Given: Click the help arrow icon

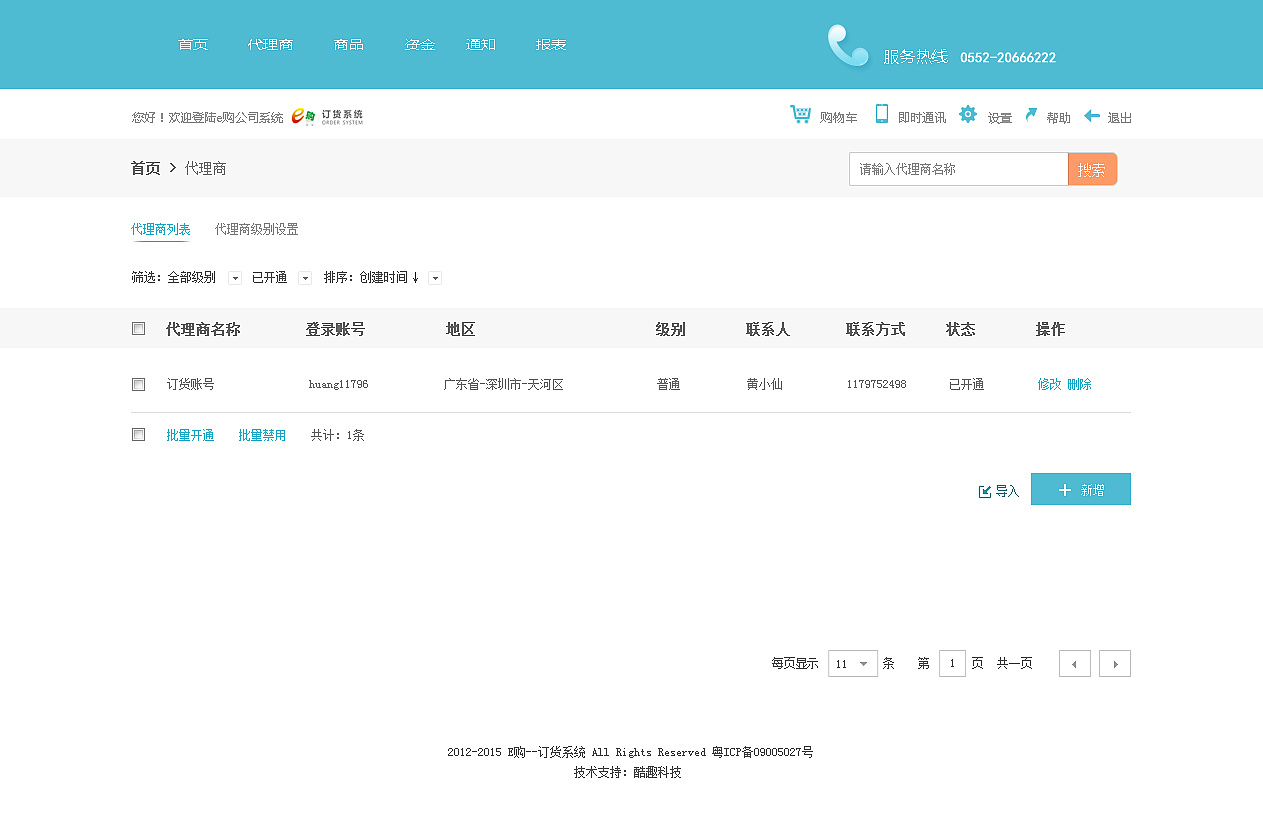Looking at the screenshot, I should point(1031,115).
